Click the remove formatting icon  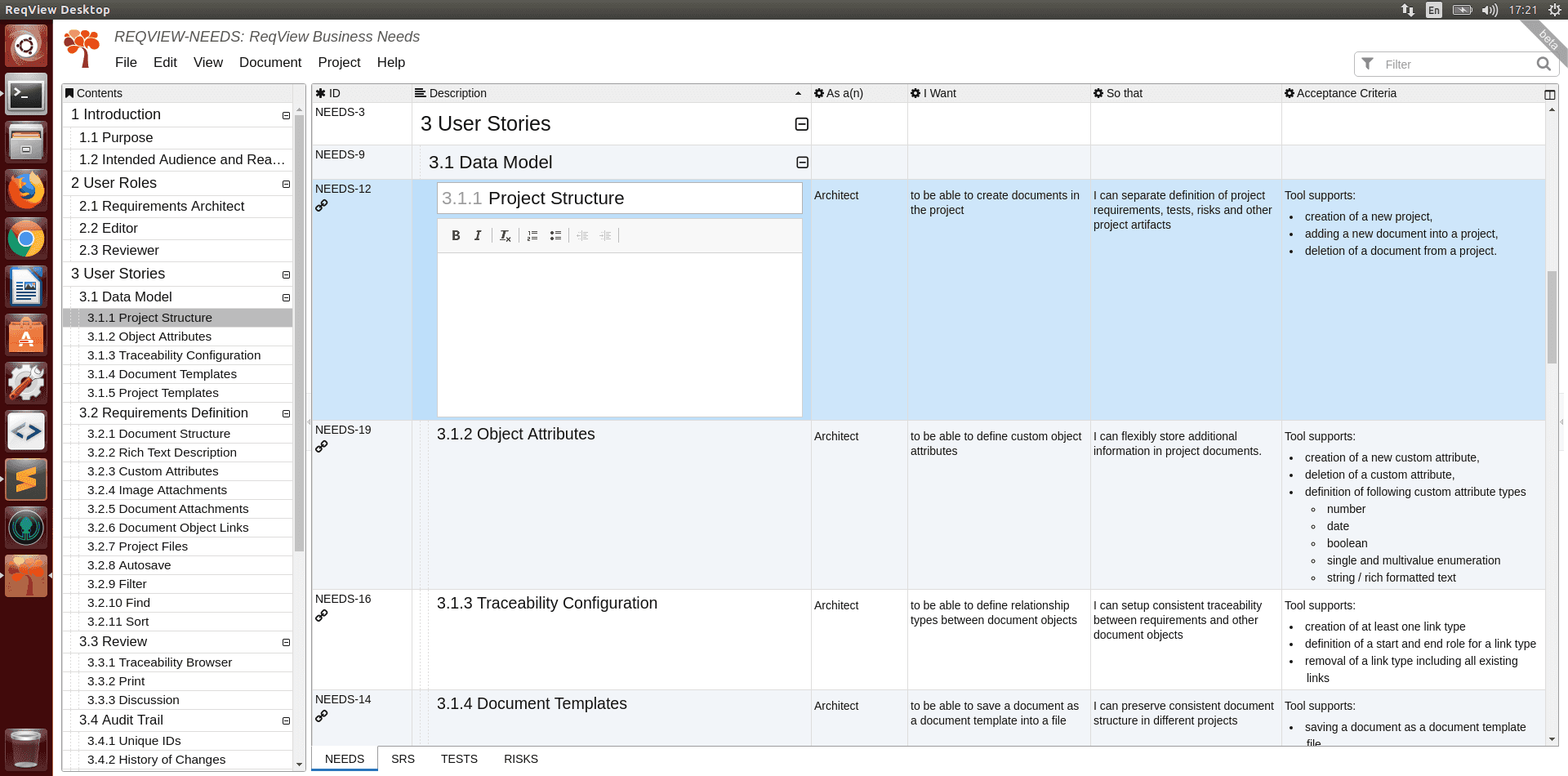point(506,235)
